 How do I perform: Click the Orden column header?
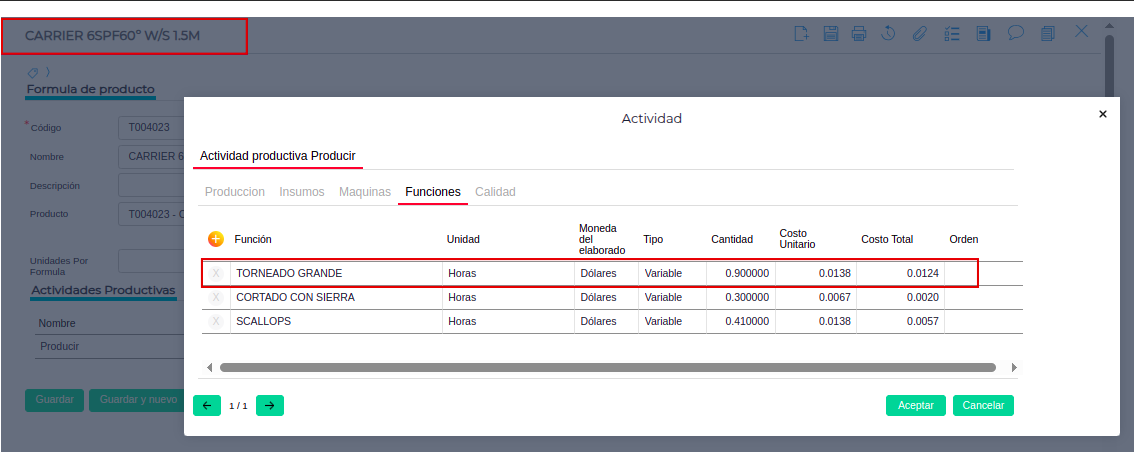(963, 239)
